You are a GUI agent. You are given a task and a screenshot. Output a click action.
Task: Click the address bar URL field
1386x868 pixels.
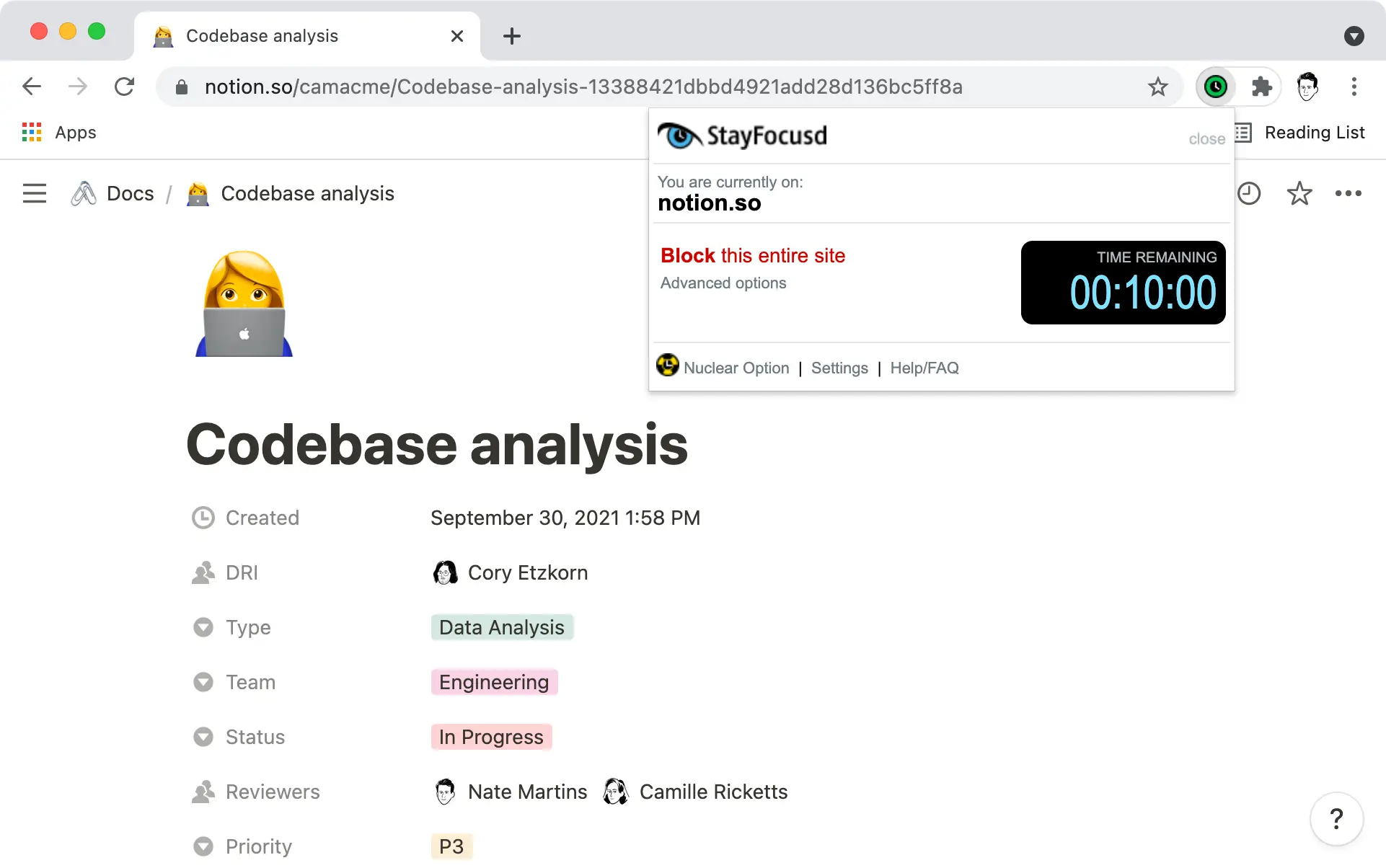583,87
